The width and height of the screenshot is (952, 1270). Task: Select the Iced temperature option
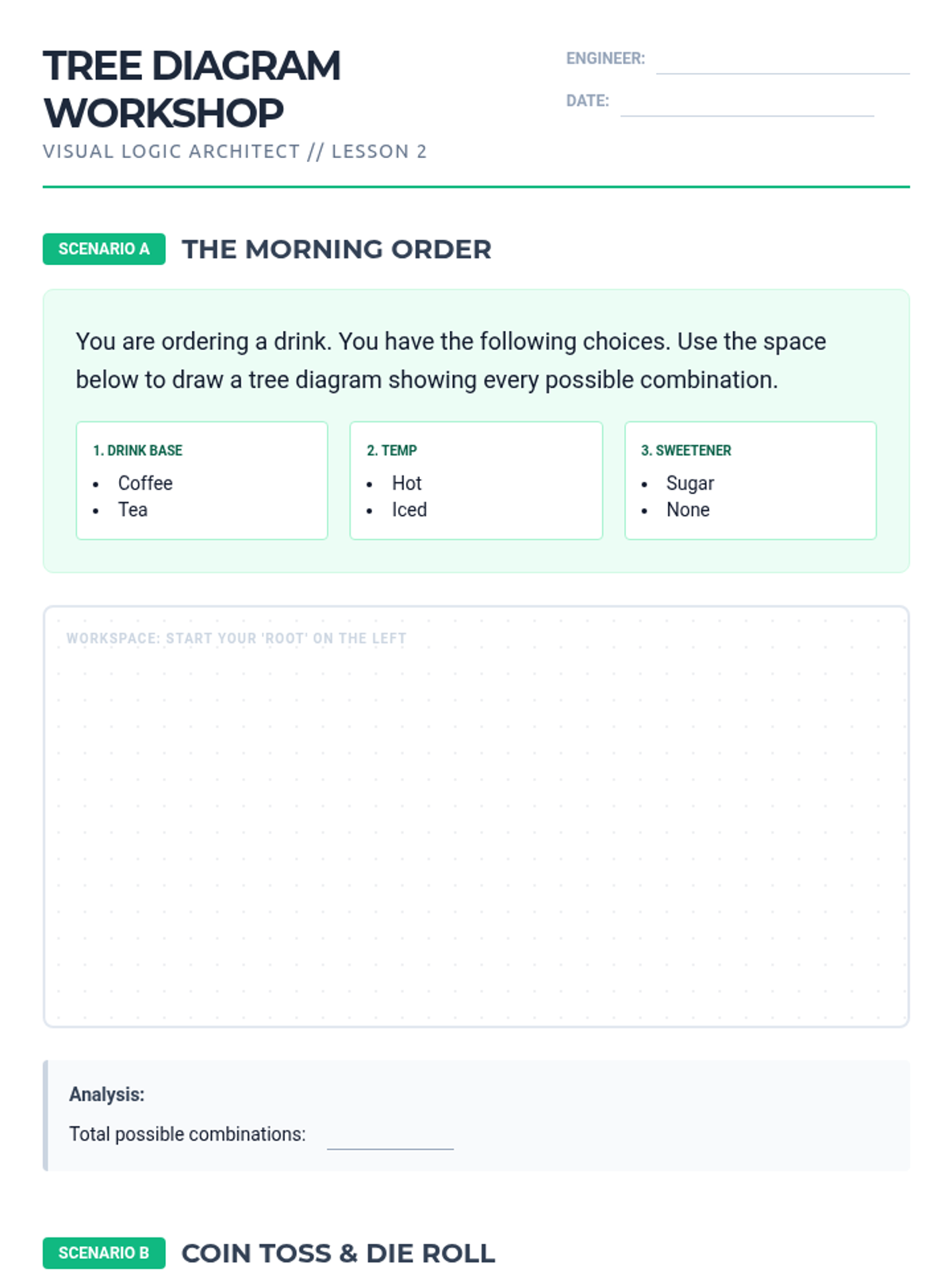[x=409, y=510]
